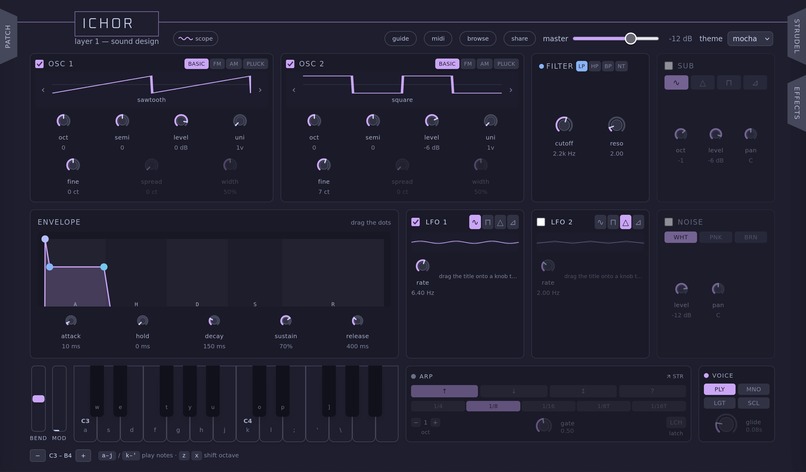Set ARP direction to up-down arrow

(583, 391)
